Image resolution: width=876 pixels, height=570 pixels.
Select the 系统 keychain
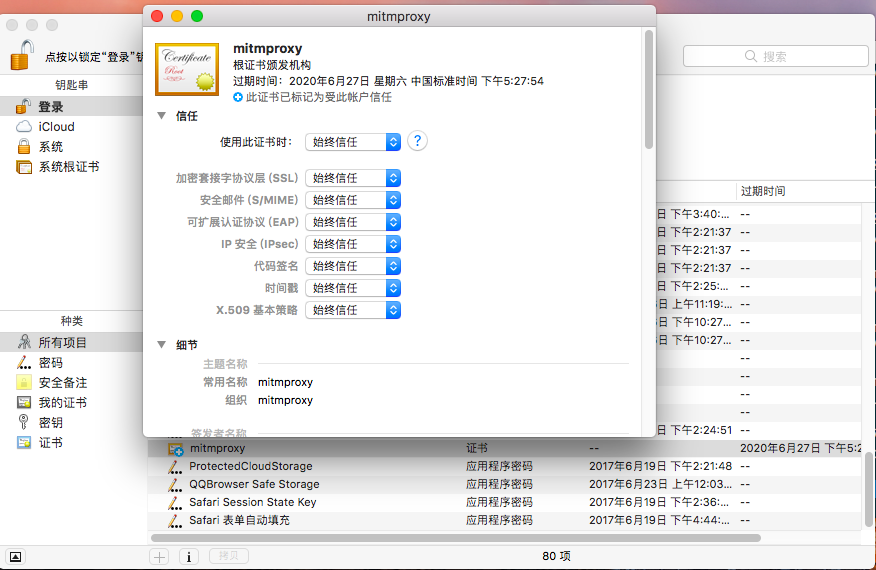pyautogui.click(x=72, y=146)
